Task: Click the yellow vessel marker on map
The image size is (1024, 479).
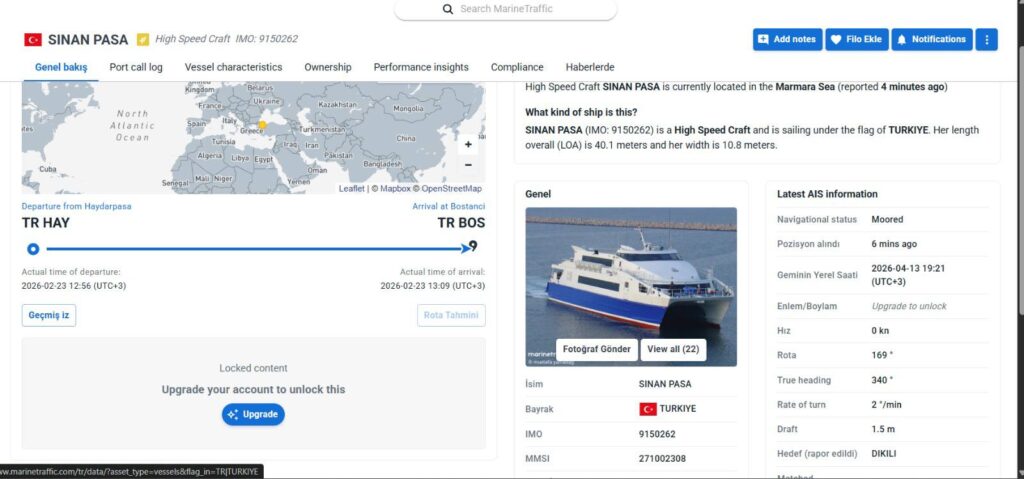Action: click(x=262, y=125)
